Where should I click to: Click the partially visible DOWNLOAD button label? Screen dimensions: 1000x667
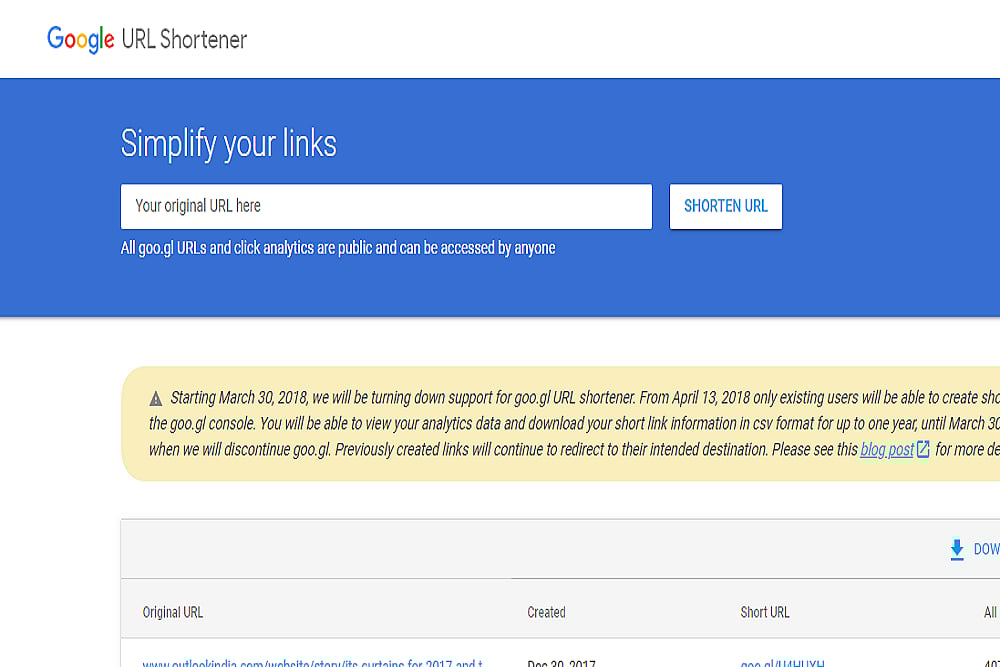[986, 549]
